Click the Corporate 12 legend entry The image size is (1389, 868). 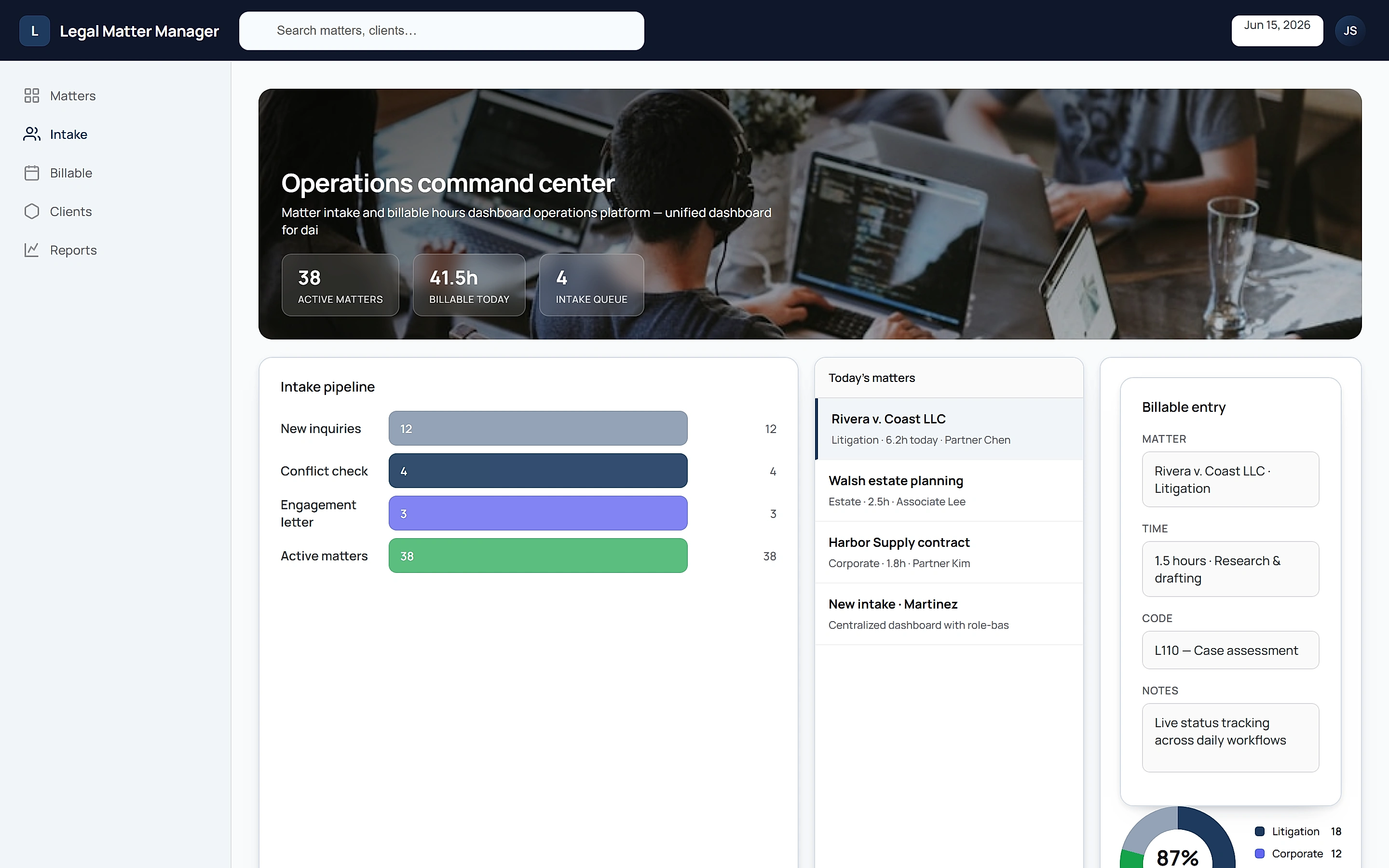(x=1298, y=854)
